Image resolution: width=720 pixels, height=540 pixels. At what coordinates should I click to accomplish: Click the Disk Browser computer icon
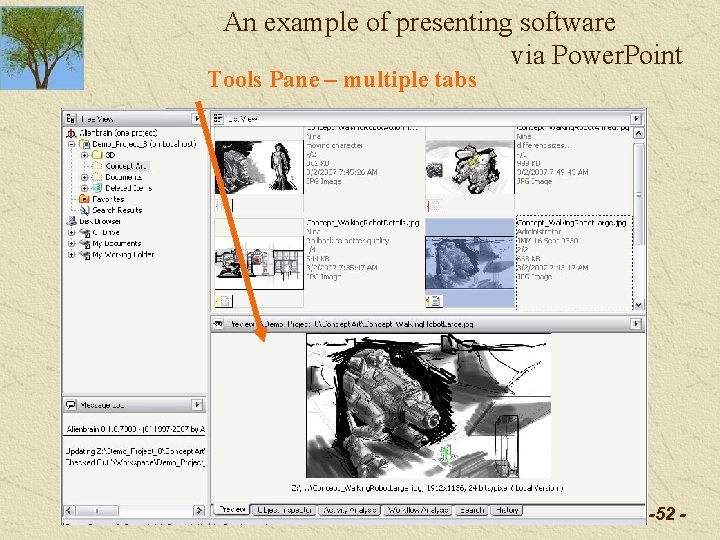(x=71, y=221)
